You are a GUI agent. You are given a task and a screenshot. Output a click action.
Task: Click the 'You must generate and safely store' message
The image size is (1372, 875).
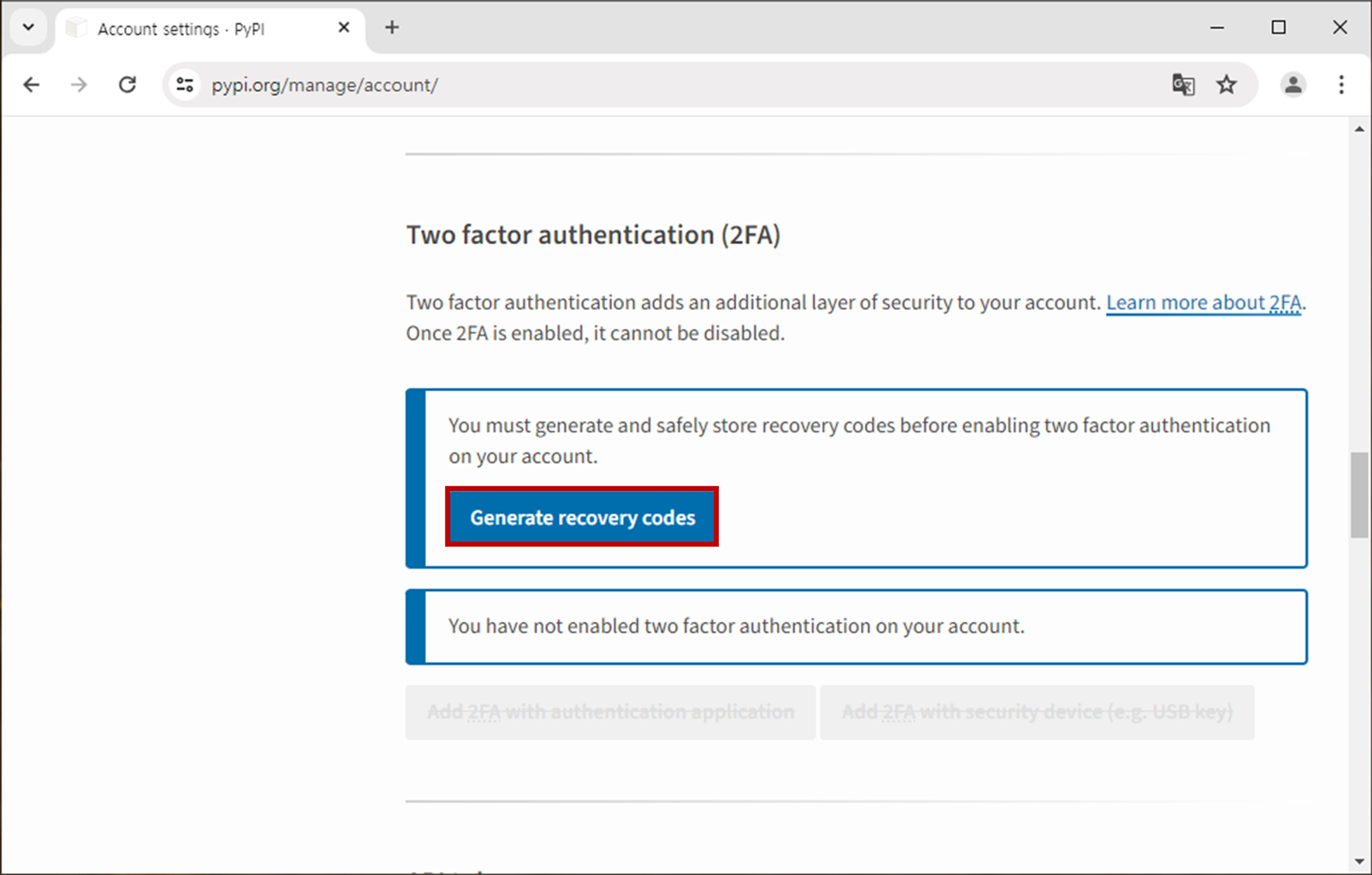(x=860, y=441)
